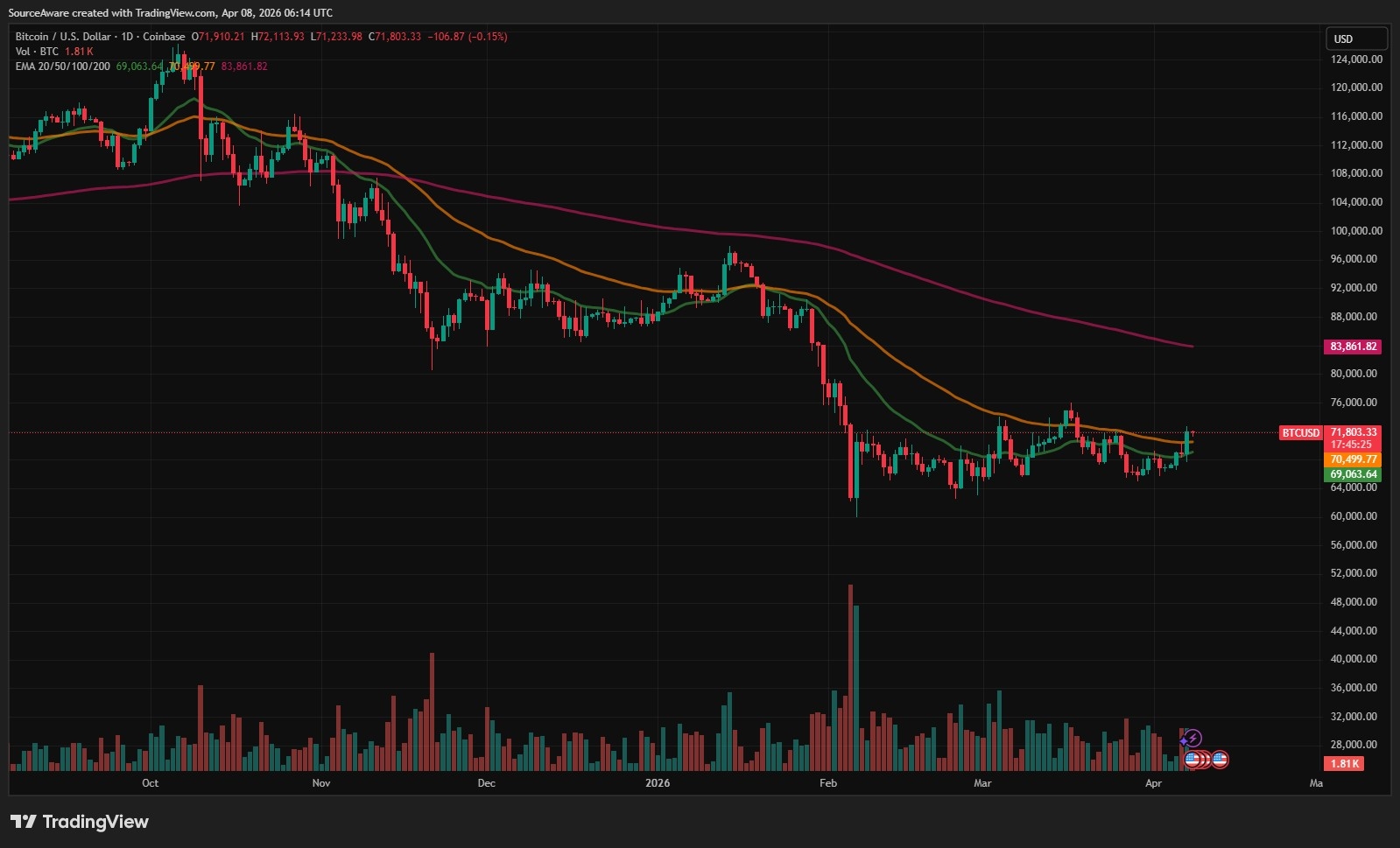Click the green 69,063.64 price-axis tag
Viewport: 1400px width, 848px height.
click(1354, 474)
